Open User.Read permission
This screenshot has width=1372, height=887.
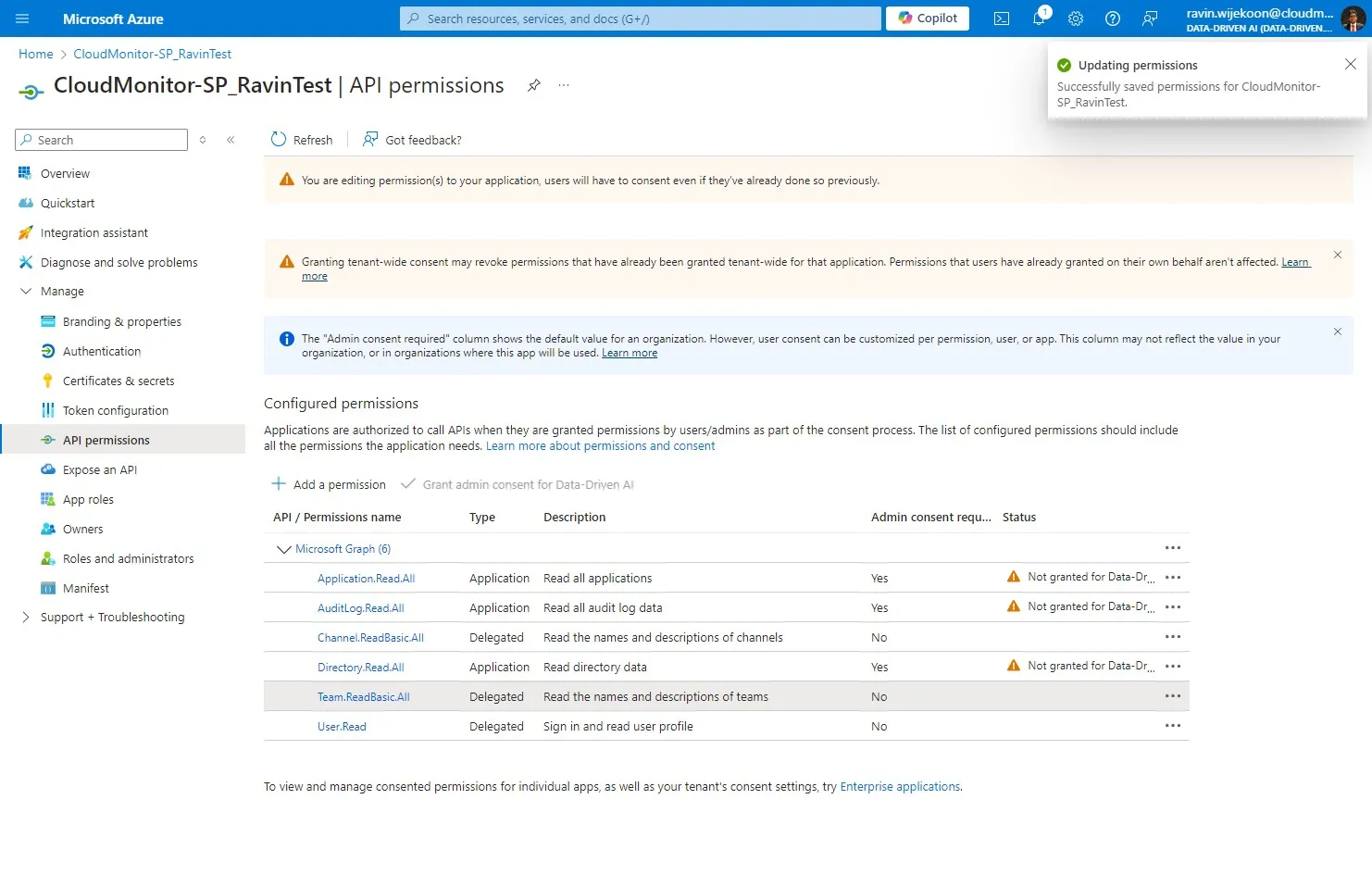click(x=342, y=727)
